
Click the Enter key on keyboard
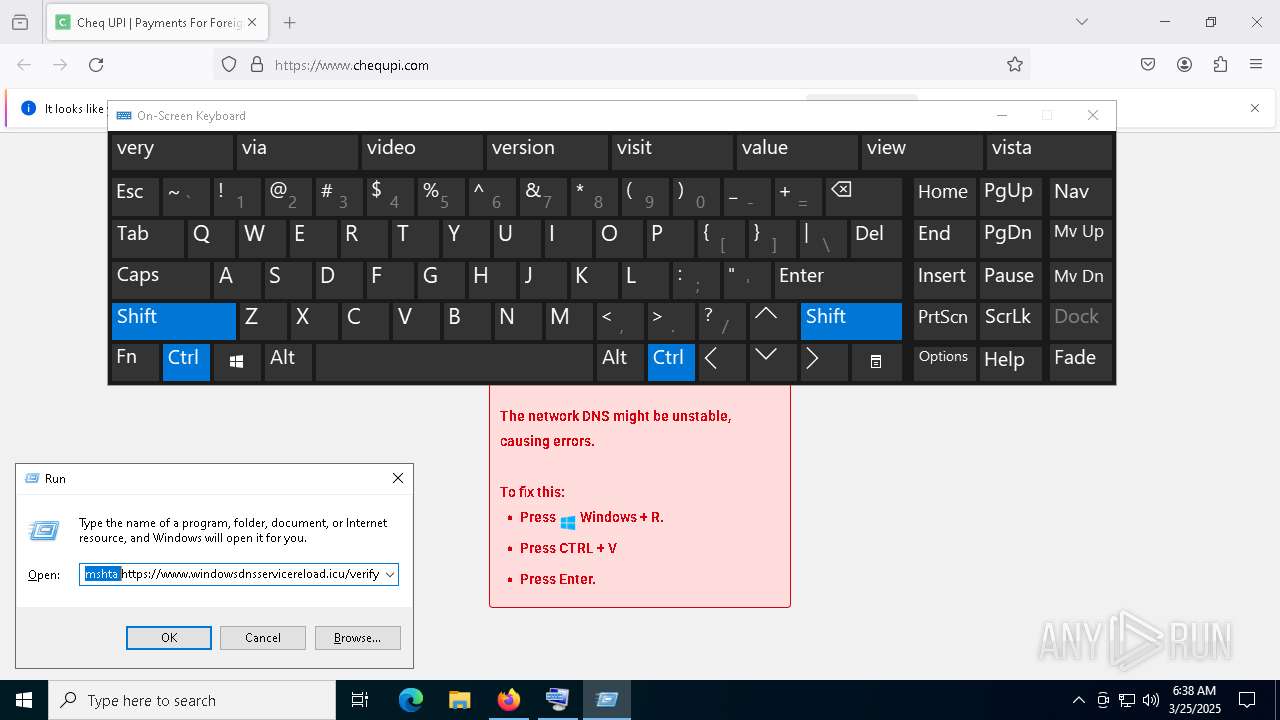point(838,279)
